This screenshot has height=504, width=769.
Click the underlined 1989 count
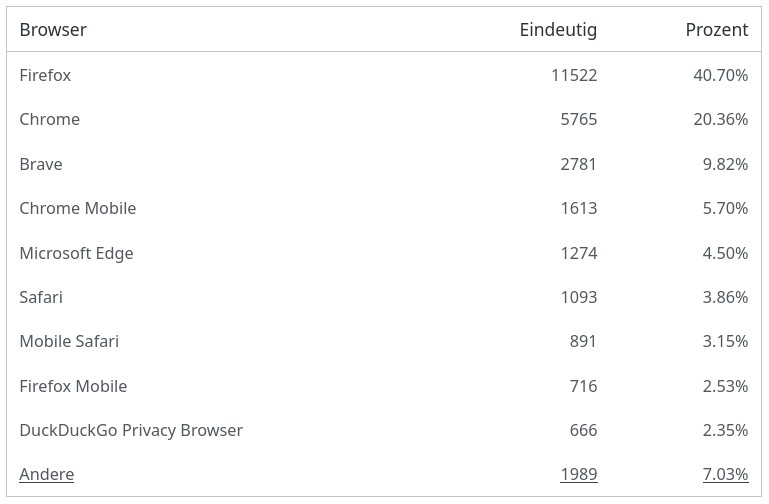click(578, 474)
